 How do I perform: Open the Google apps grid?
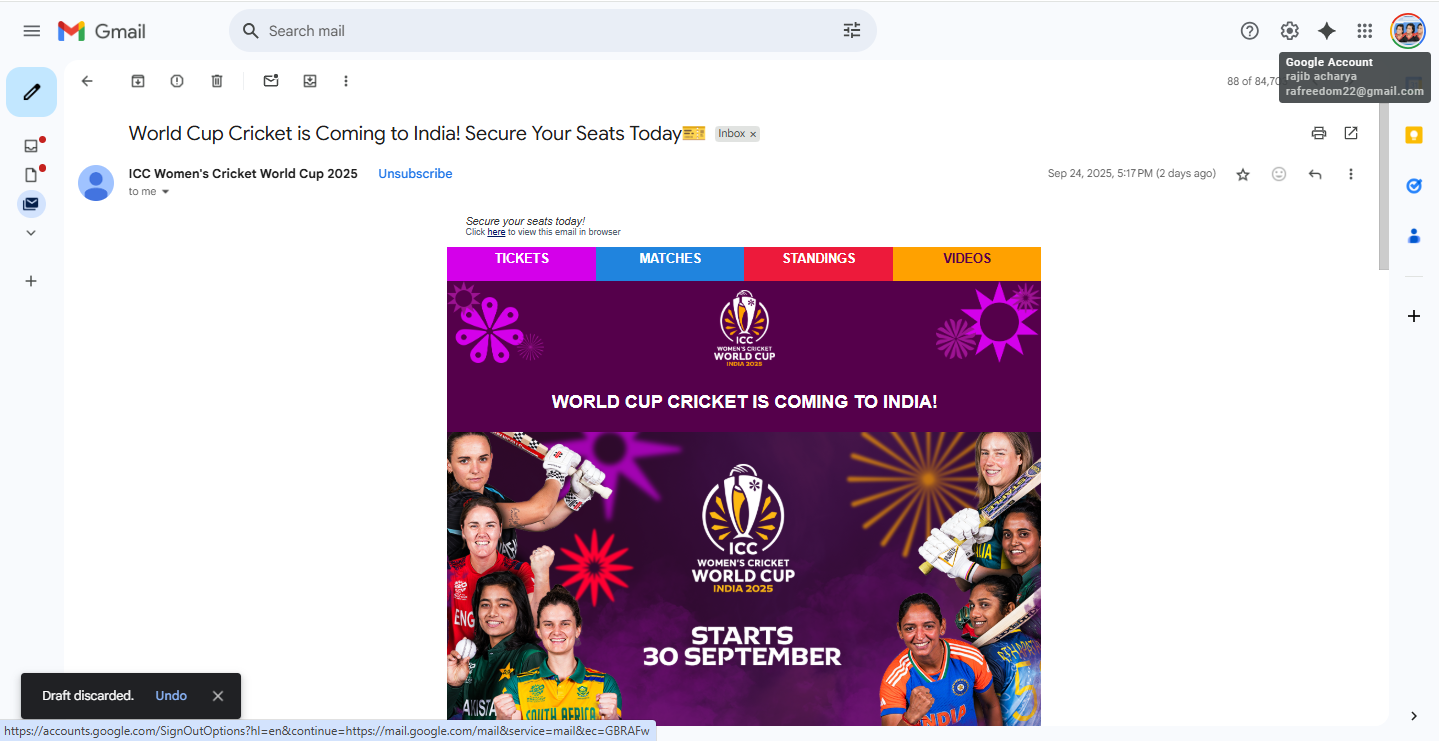click(1365, 31)
